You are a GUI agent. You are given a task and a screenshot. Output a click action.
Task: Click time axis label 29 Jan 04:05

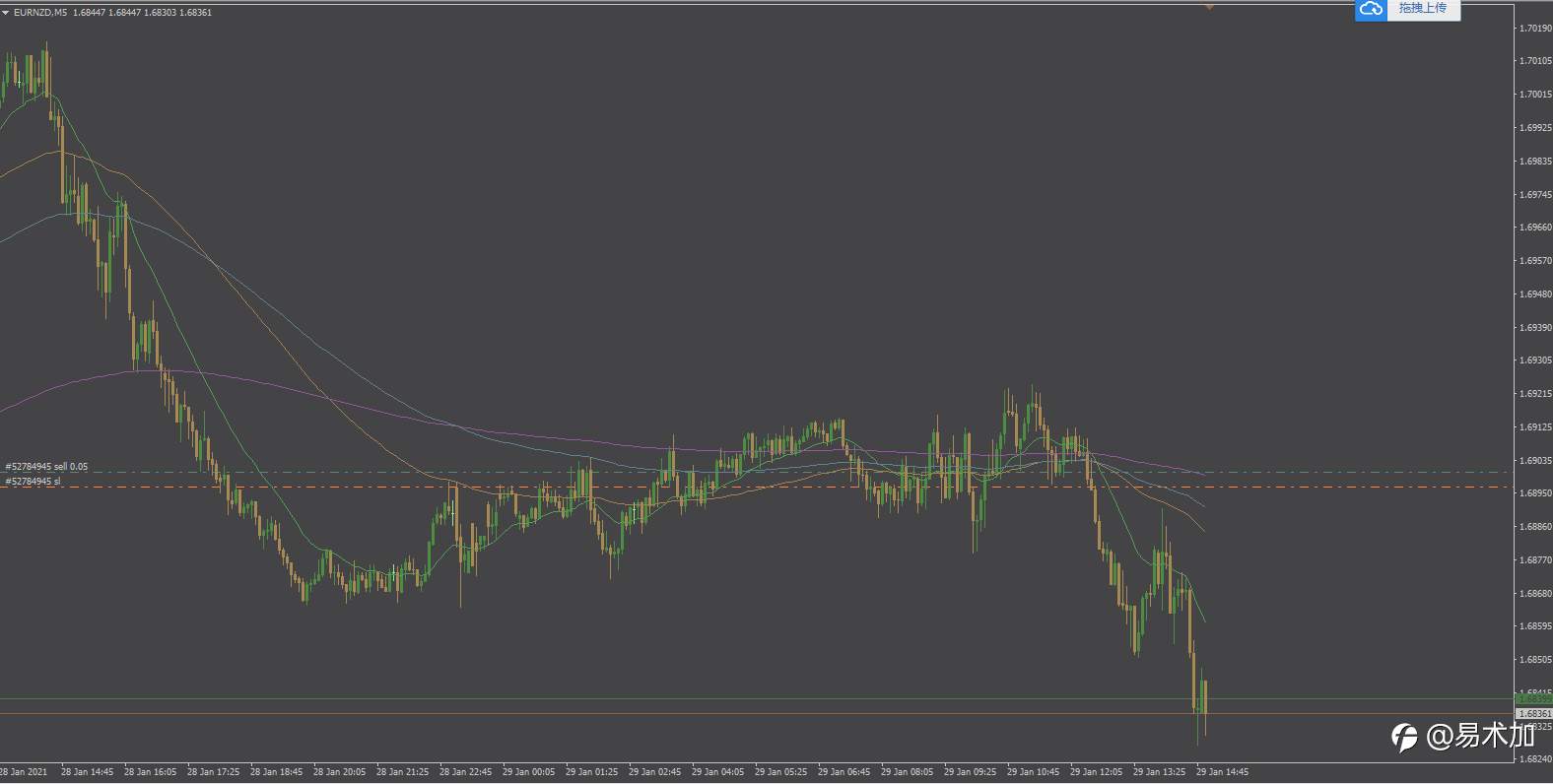pyautogui.click(x=717, y=772)
